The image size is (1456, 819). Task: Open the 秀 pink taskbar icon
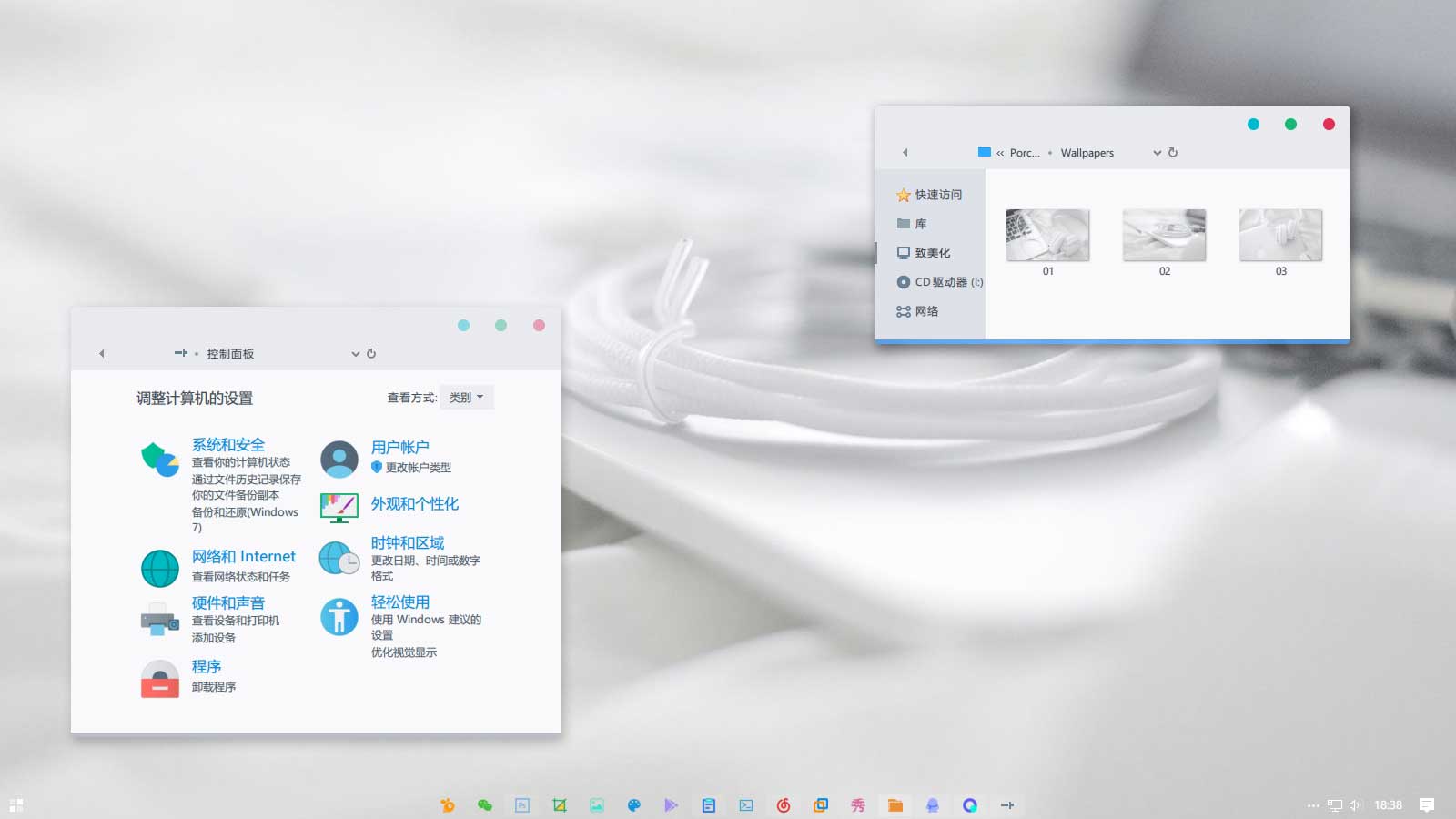click(x=857, y=805)
